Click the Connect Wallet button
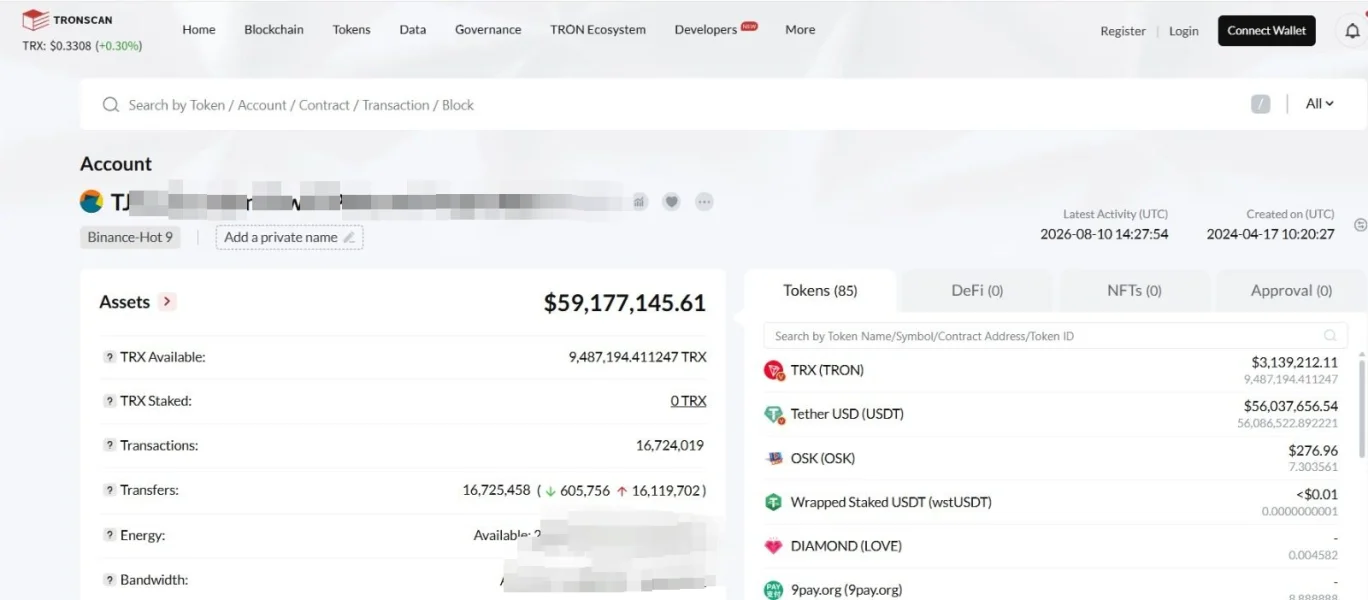Viewport: 1368px width, 600px height. point(1266,31)
